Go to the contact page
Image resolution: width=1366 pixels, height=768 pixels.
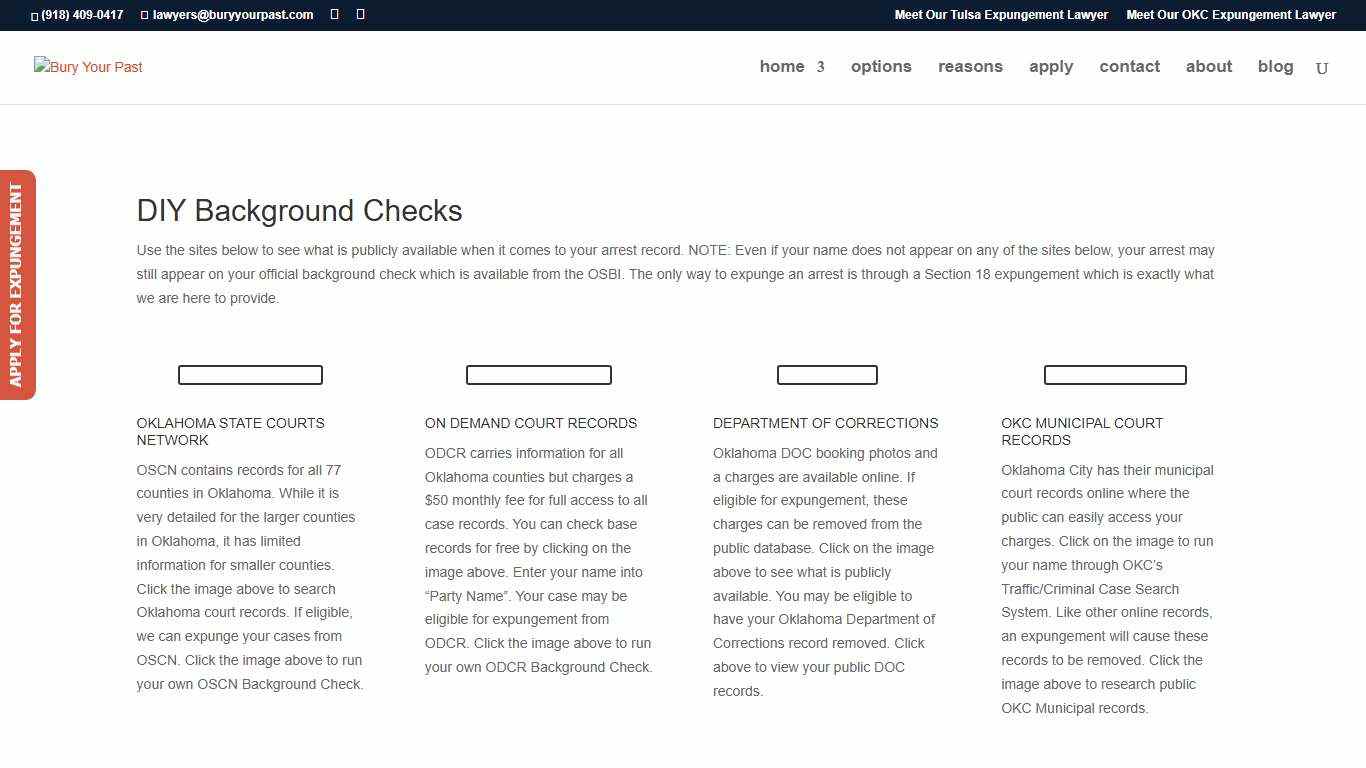point(1129,66)
